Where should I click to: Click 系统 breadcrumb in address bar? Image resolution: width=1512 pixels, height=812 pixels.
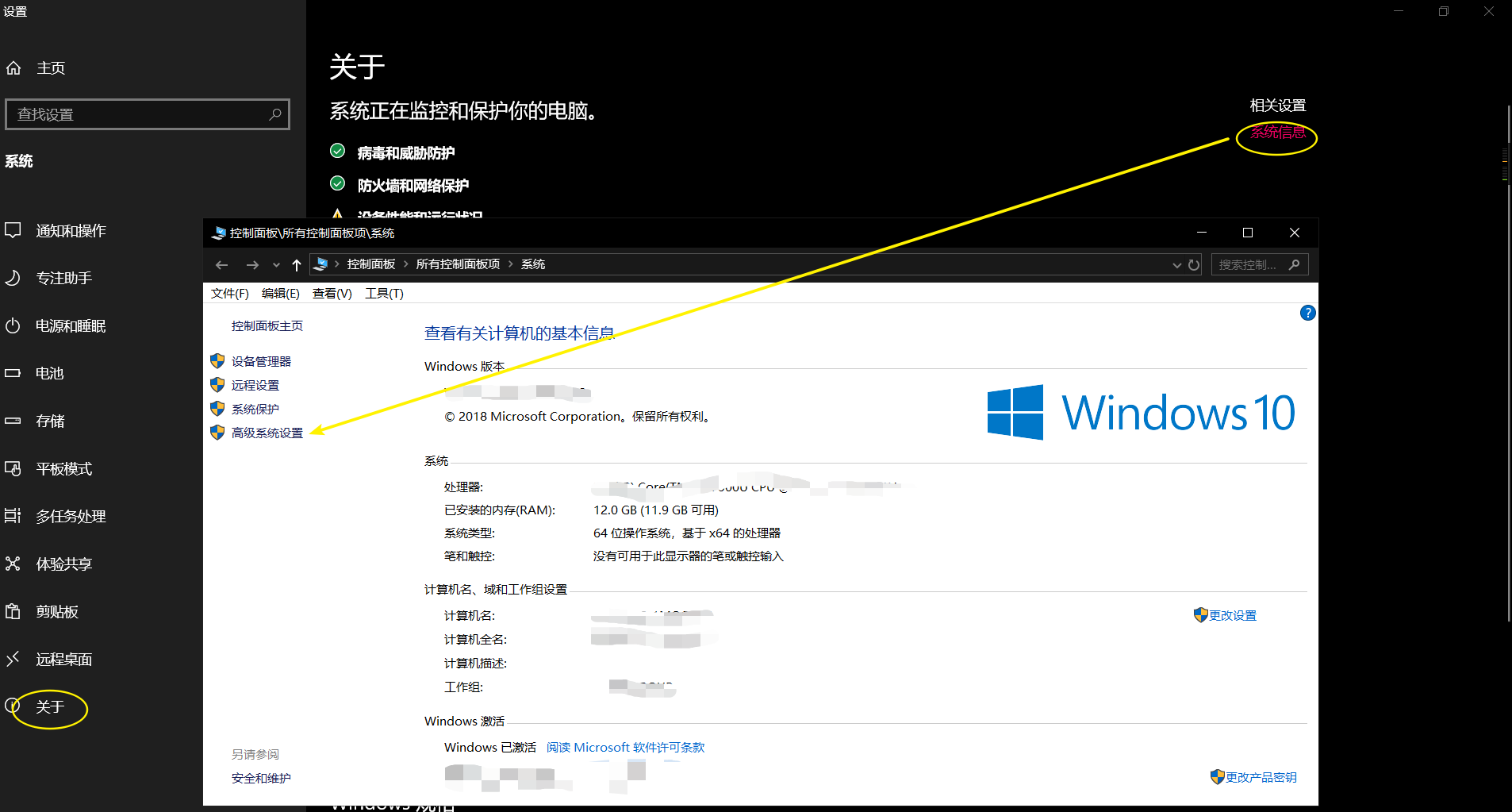pyautogui.click(x=533, y=264)
